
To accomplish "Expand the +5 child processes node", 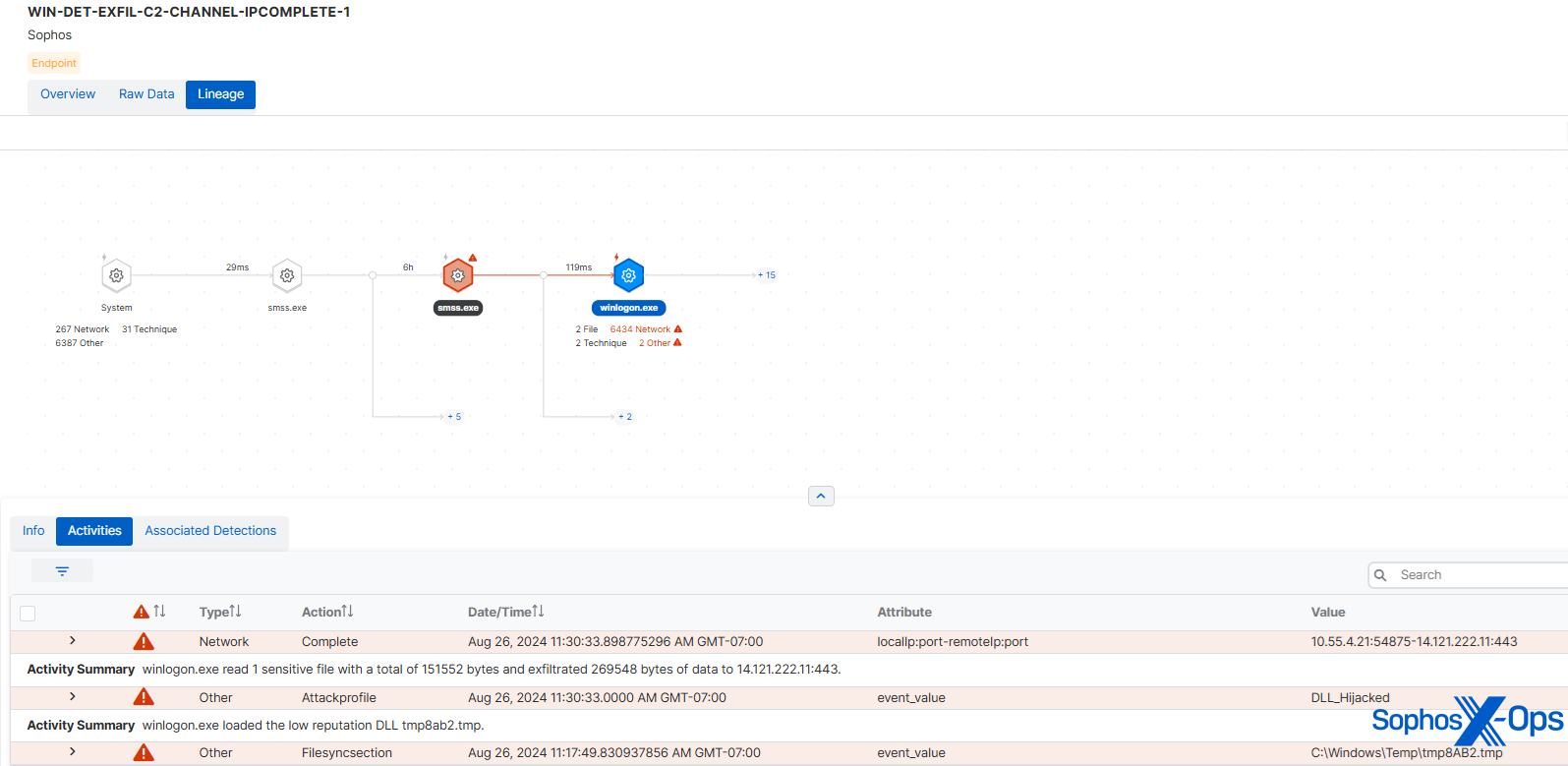I will coord(453,417).
